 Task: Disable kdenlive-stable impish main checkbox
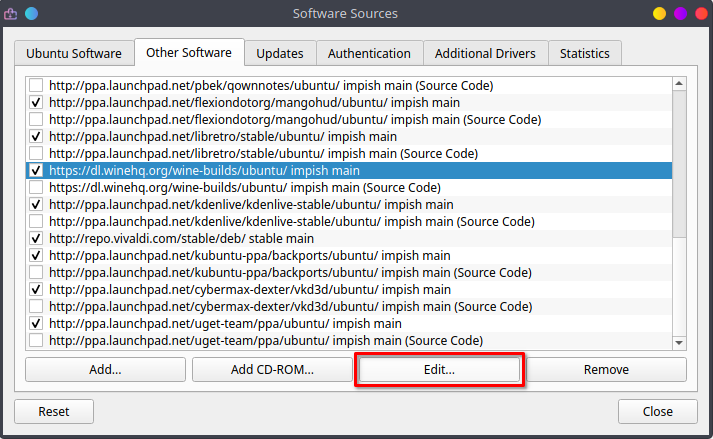(x=36, y=204)
